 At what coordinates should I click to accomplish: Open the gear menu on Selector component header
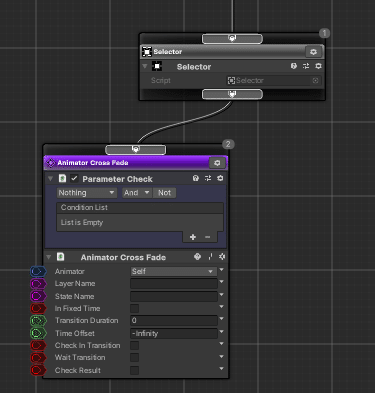pos(318,66)
